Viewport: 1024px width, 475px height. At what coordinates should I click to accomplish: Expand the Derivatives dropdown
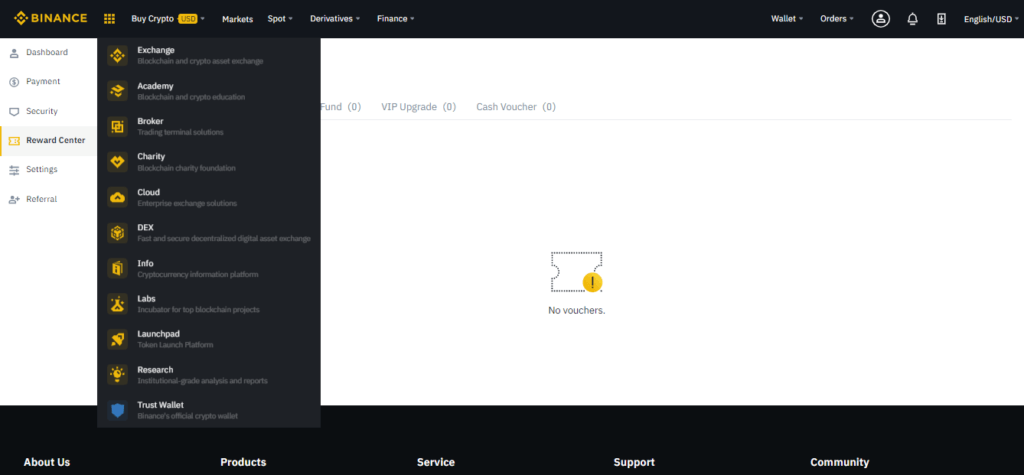pos(335,19)
